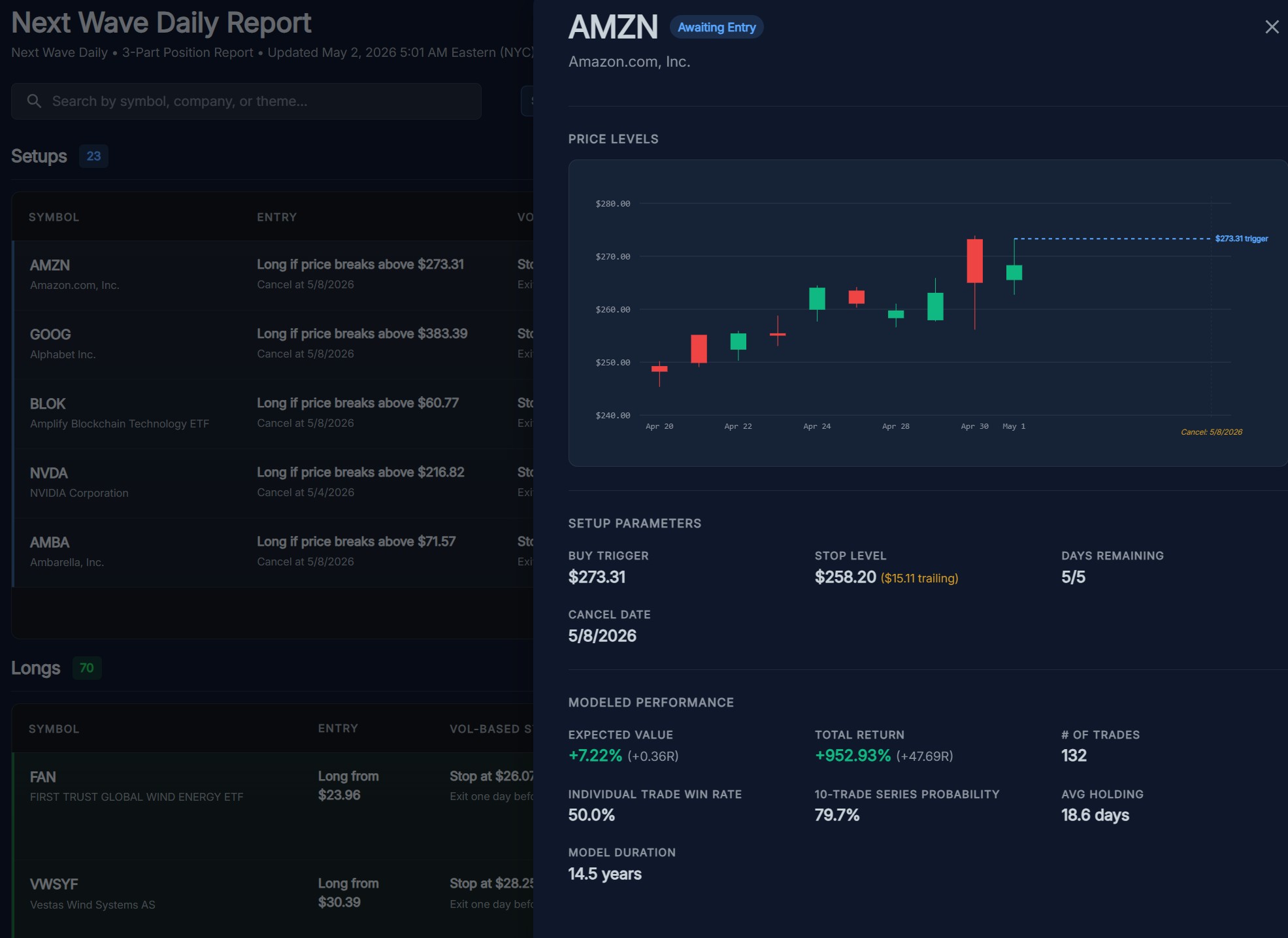The height and width of the screenshot is (938, 1288).
Task: Select the VWSYF long position row
Action: click(273, 899)
